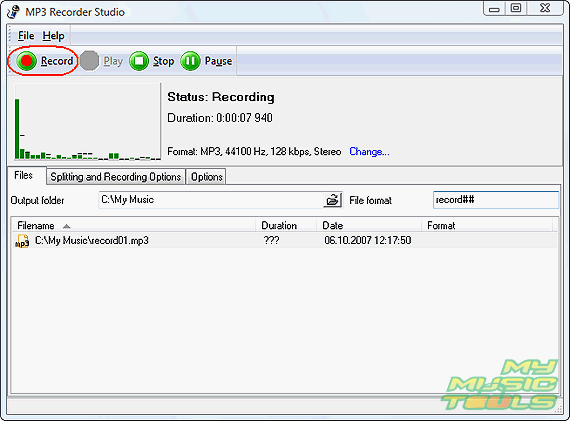Viewport: 570px width, 421px height.
Task: Switch to Splitting and Recording Options tab
Action: pyautogui.click(x=116, y=177)
